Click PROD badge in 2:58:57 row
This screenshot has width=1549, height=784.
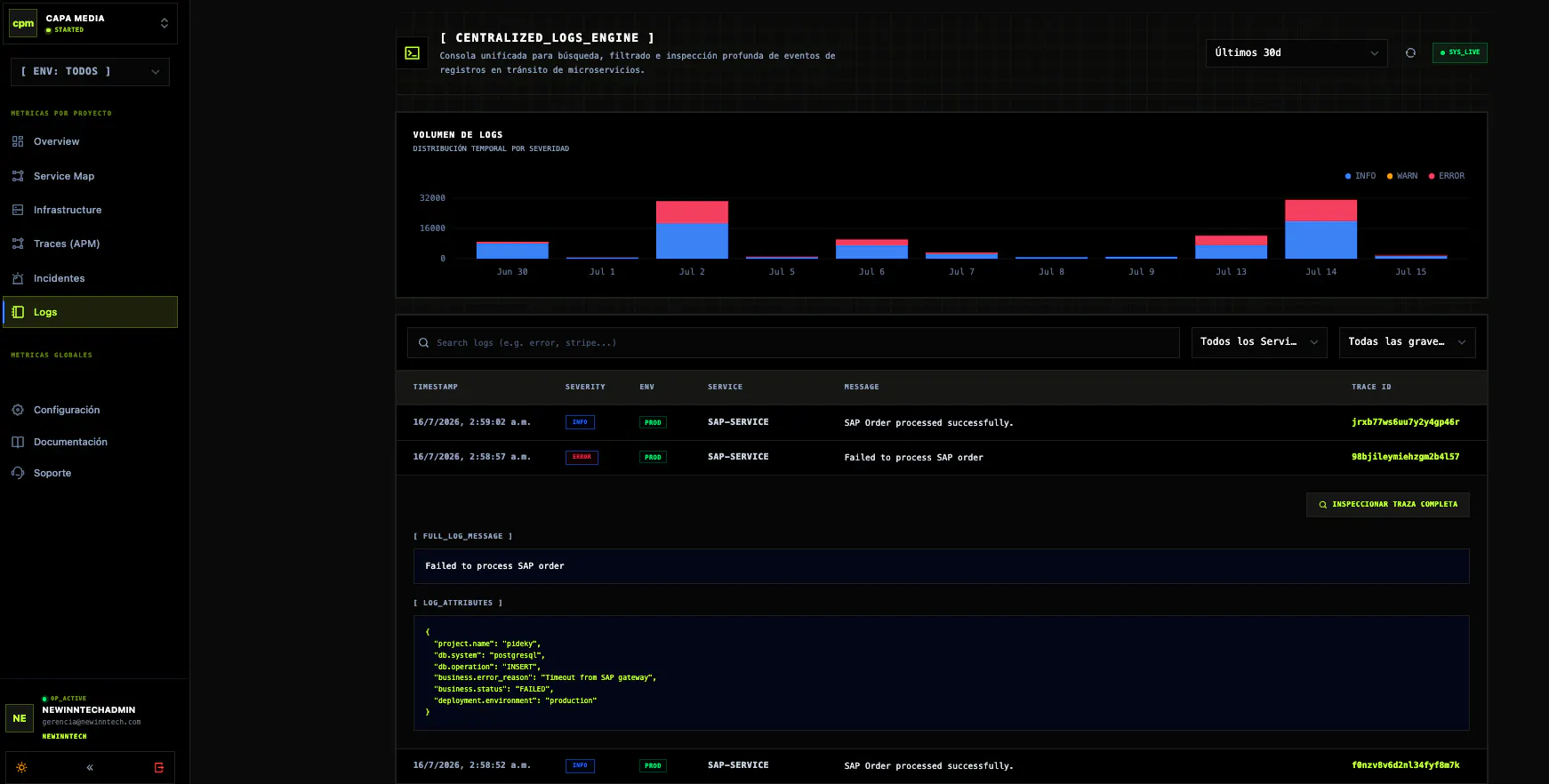[x=653, y=457]
